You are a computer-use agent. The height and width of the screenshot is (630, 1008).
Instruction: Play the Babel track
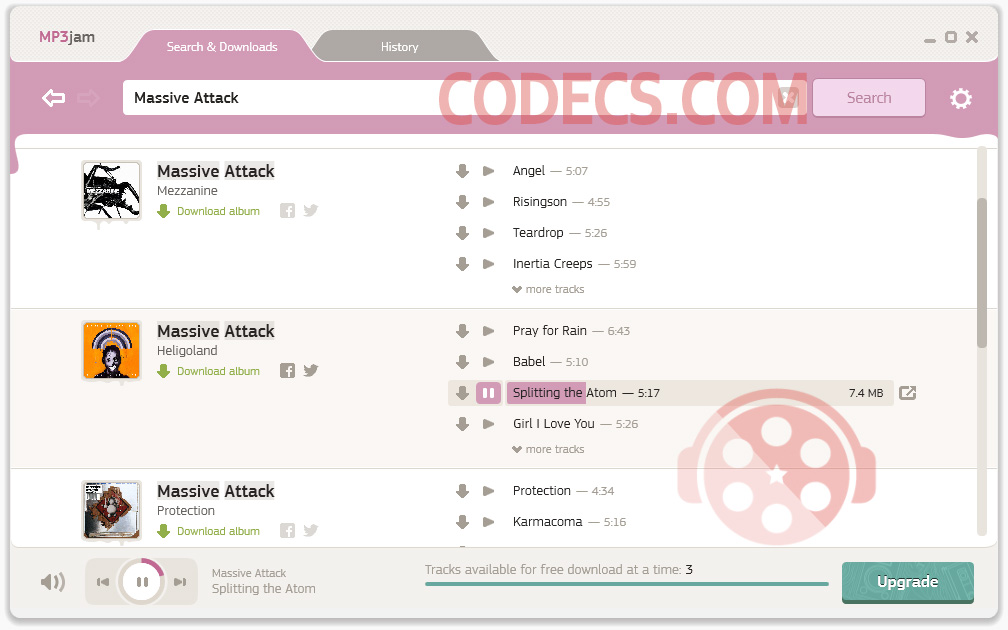[489, 362]
